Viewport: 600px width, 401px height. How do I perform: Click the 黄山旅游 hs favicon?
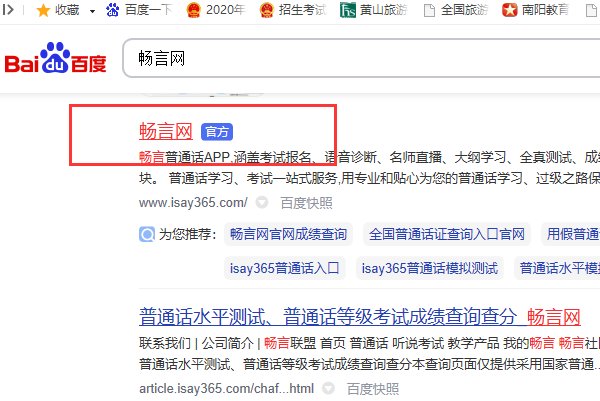point(347,10)
